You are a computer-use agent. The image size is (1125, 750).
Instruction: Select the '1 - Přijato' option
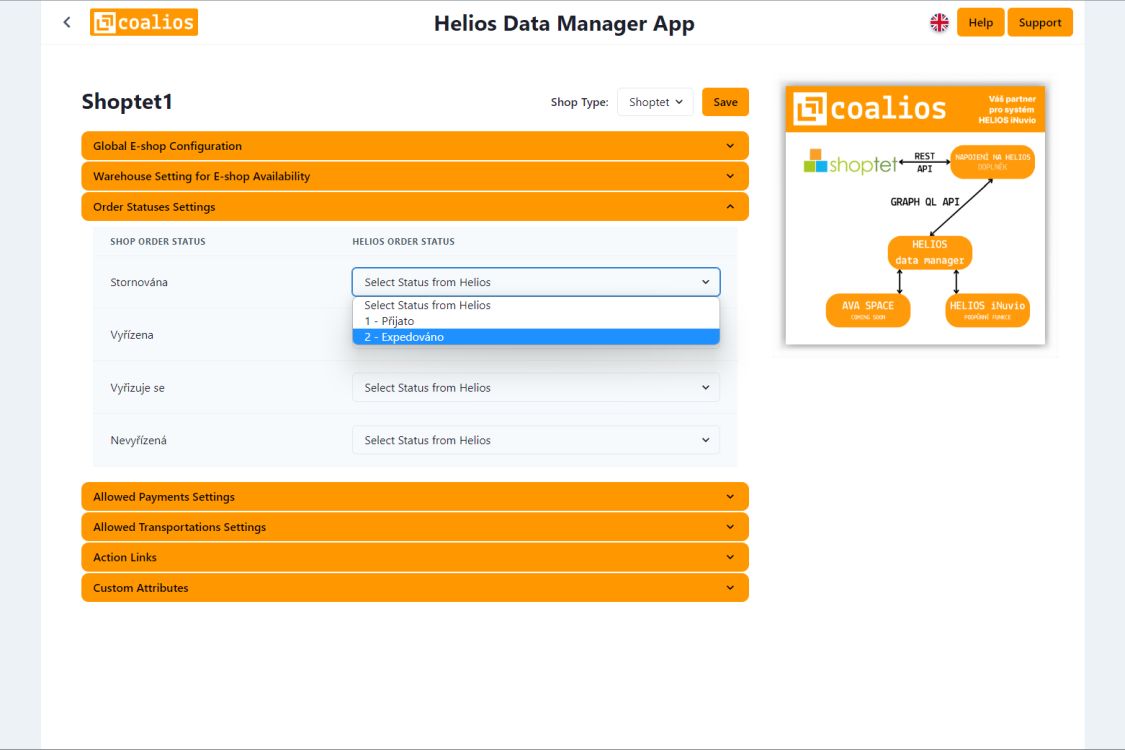pyautogui.click(x=536, y=321)
